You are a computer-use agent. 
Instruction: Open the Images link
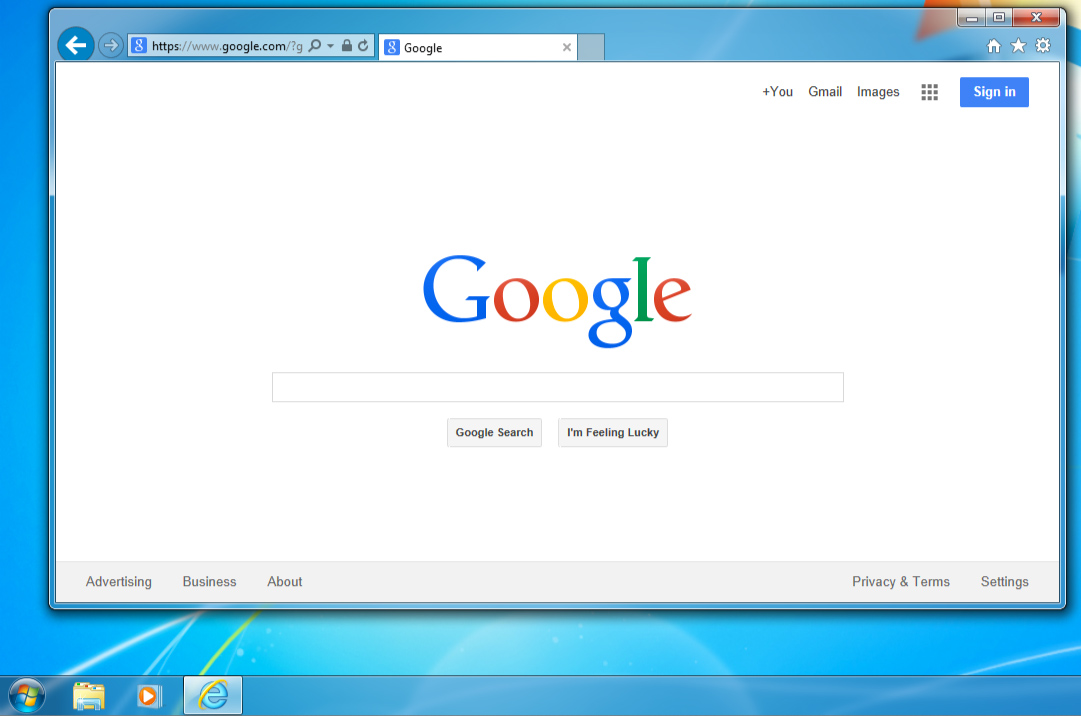(x=878, y=92)
